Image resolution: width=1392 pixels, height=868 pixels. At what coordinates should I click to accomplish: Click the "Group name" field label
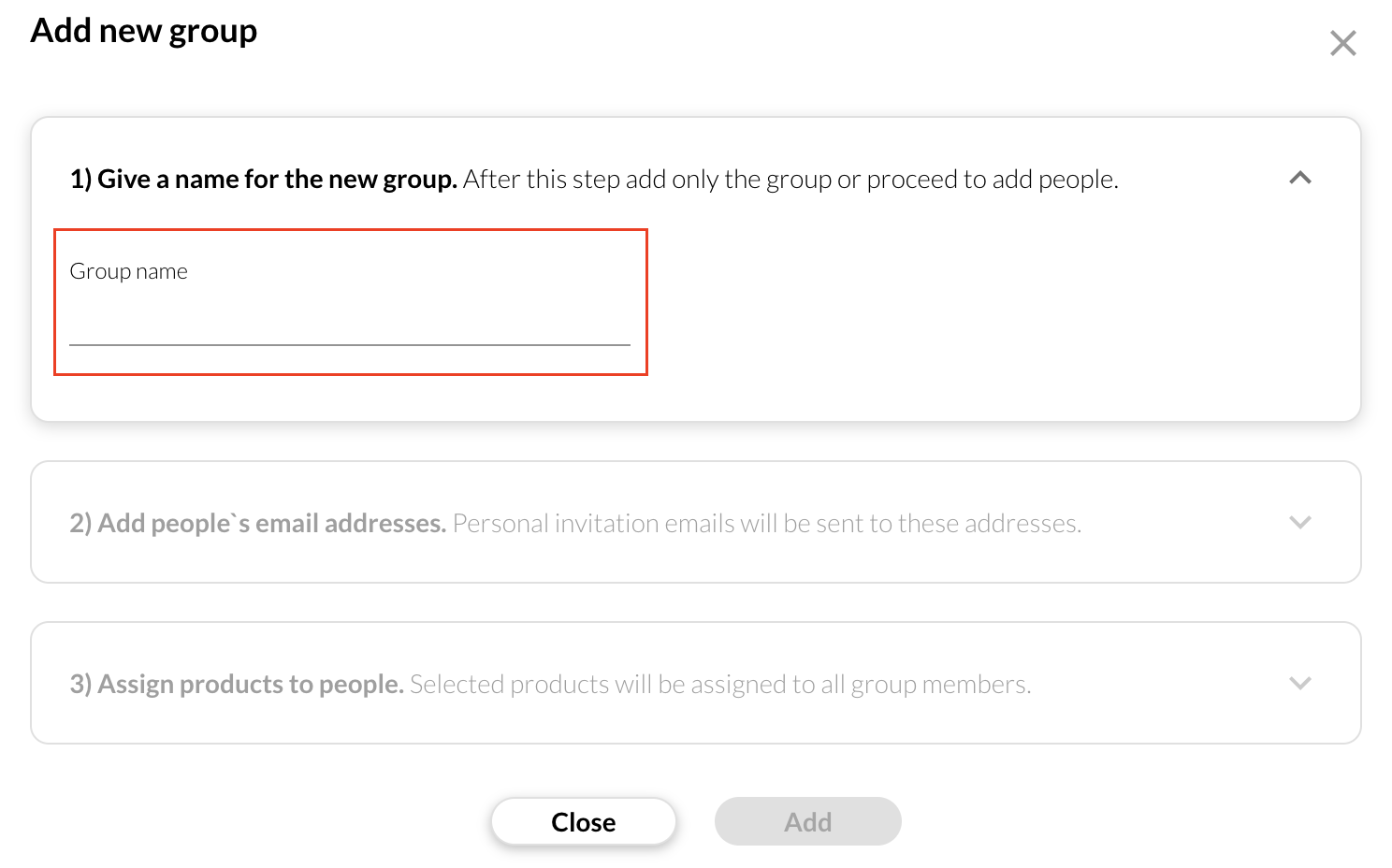coord(128,271)
